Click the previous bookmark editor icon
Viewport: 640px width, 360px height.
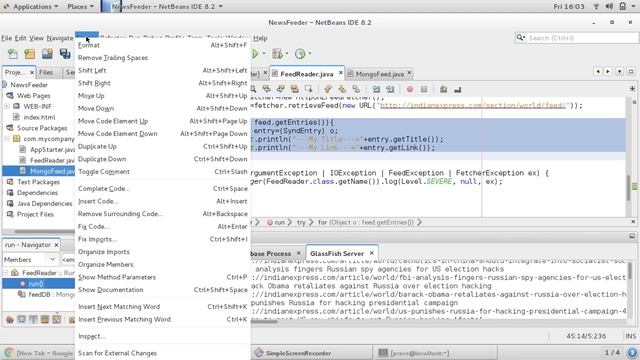pos(328,89)
